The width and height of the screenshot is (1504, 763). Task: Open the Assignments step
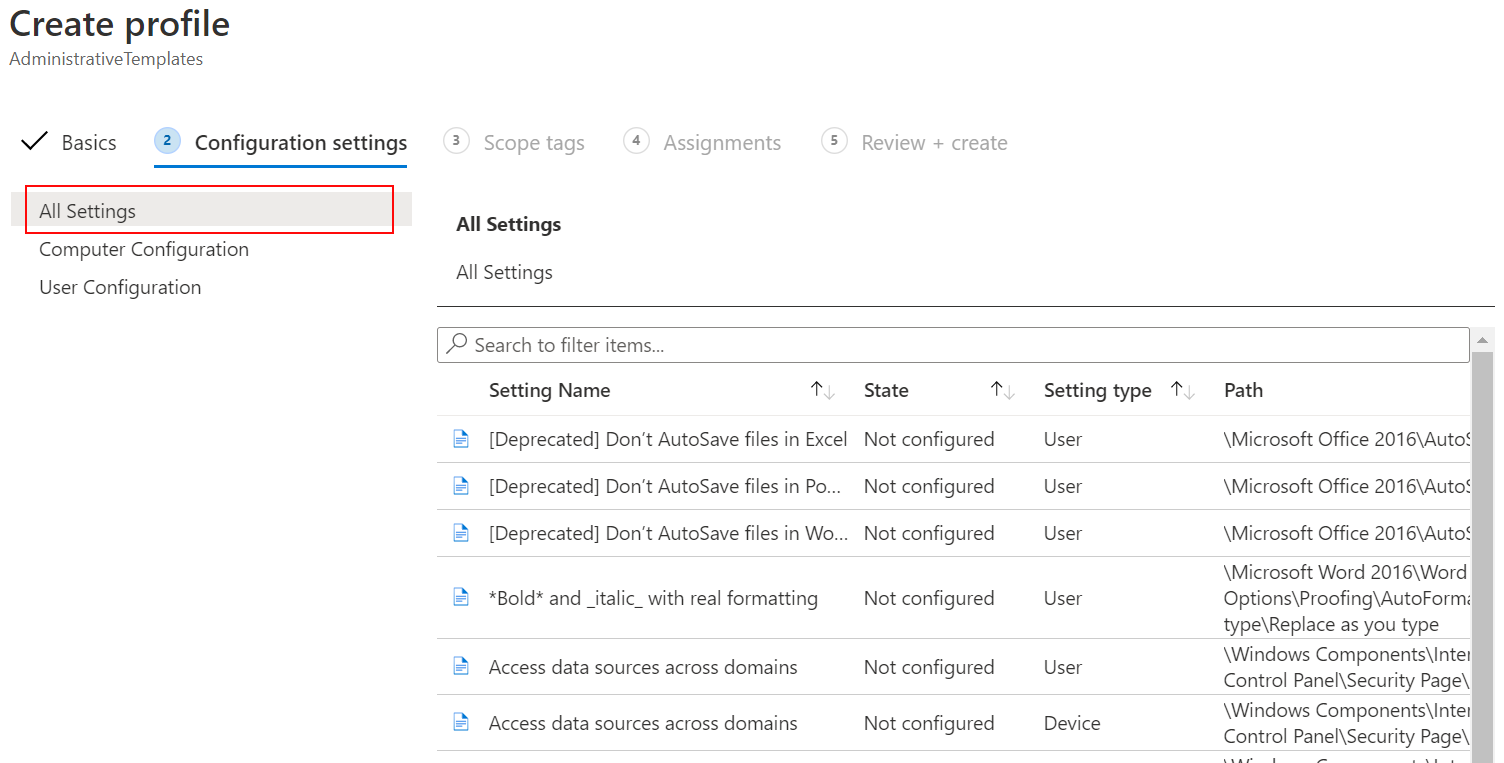(x=722, y=143)
